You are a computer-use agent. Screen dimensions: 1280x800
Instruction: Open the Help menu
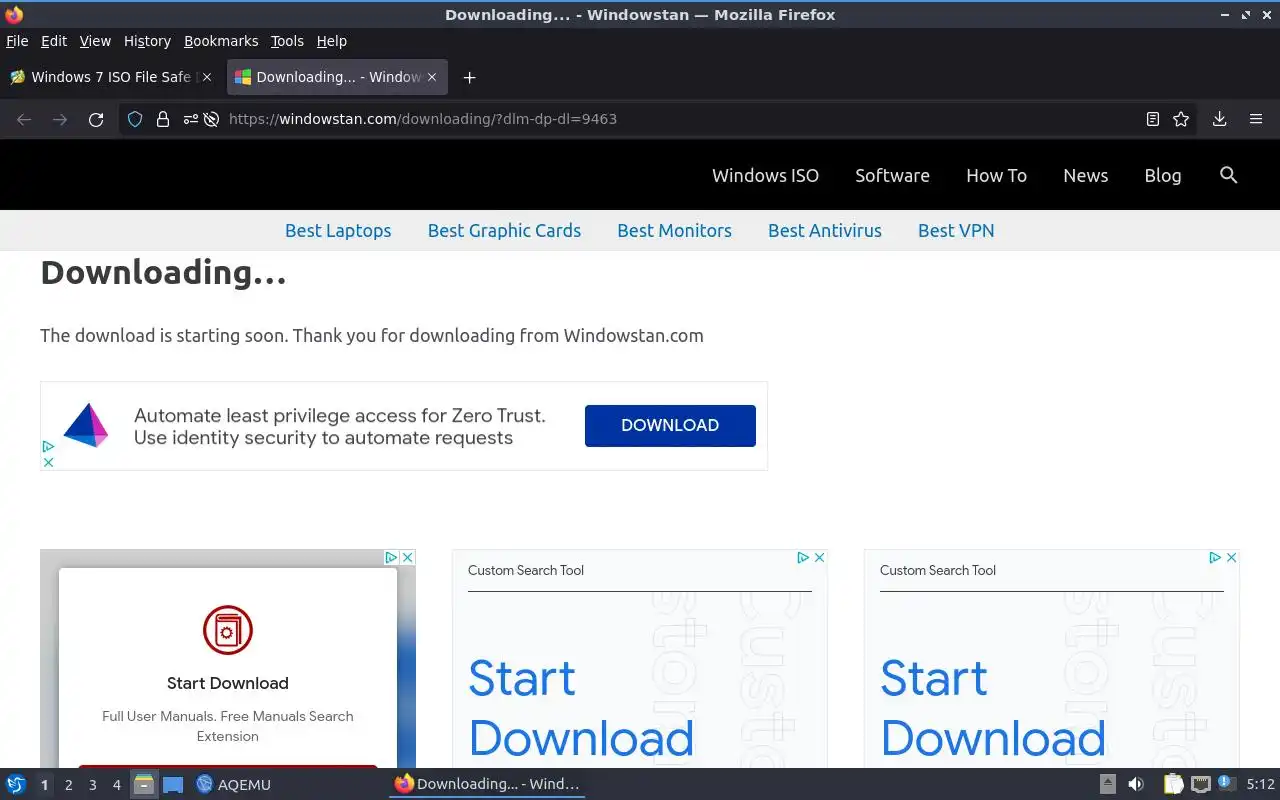pos(332,41)
